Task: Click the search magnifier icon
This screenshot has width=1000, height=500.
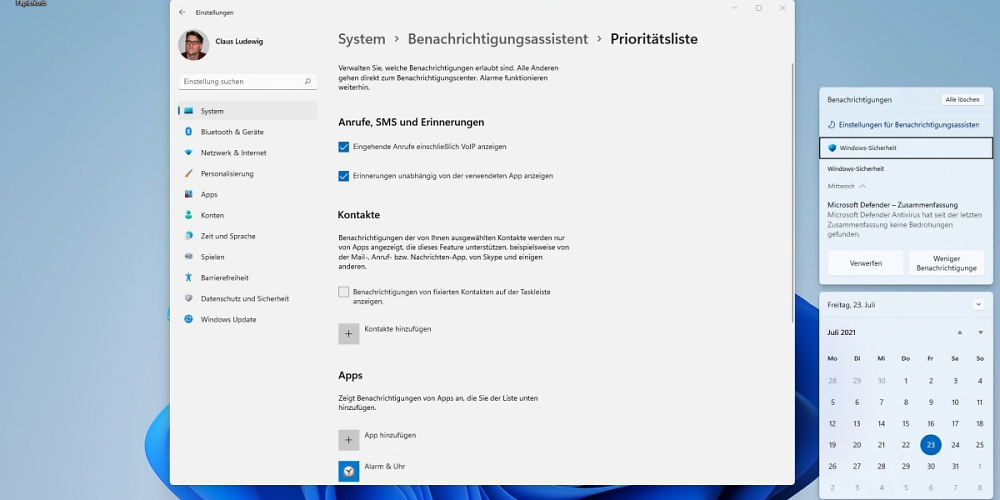Action: coord(307,82)
